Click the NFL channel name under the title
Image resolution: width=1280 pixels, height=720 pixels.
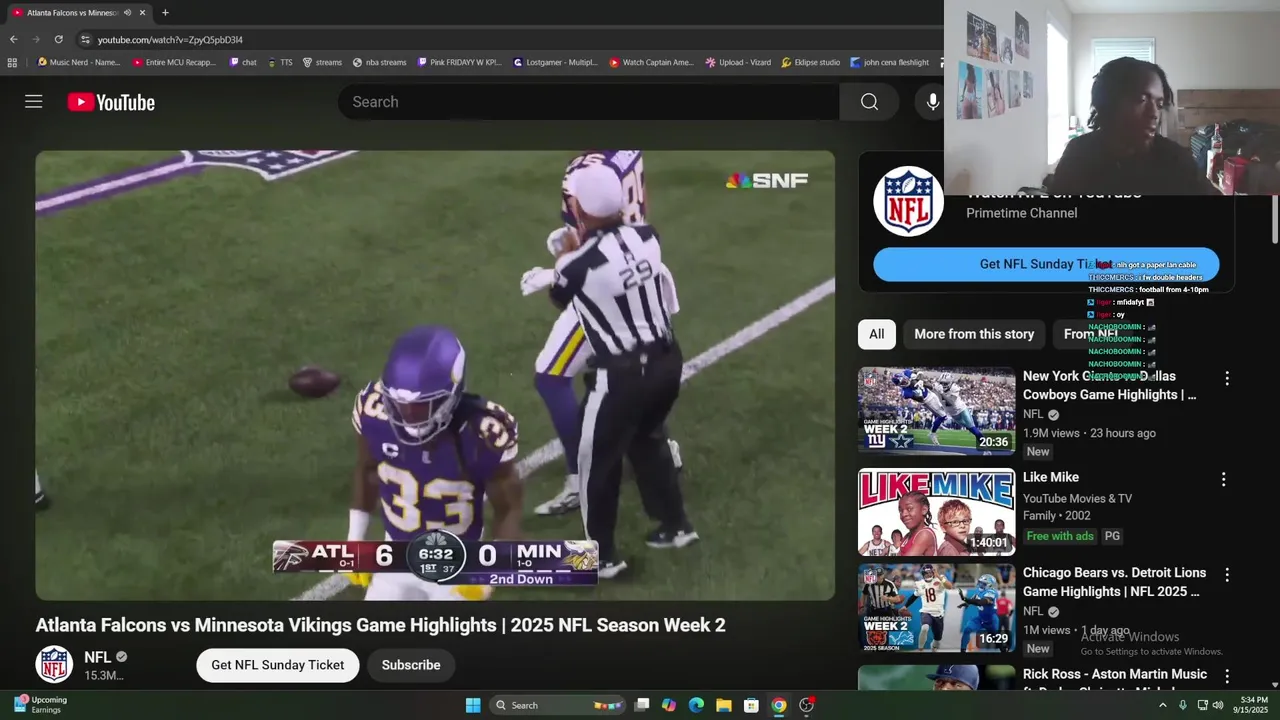click(x=98, y=657)
